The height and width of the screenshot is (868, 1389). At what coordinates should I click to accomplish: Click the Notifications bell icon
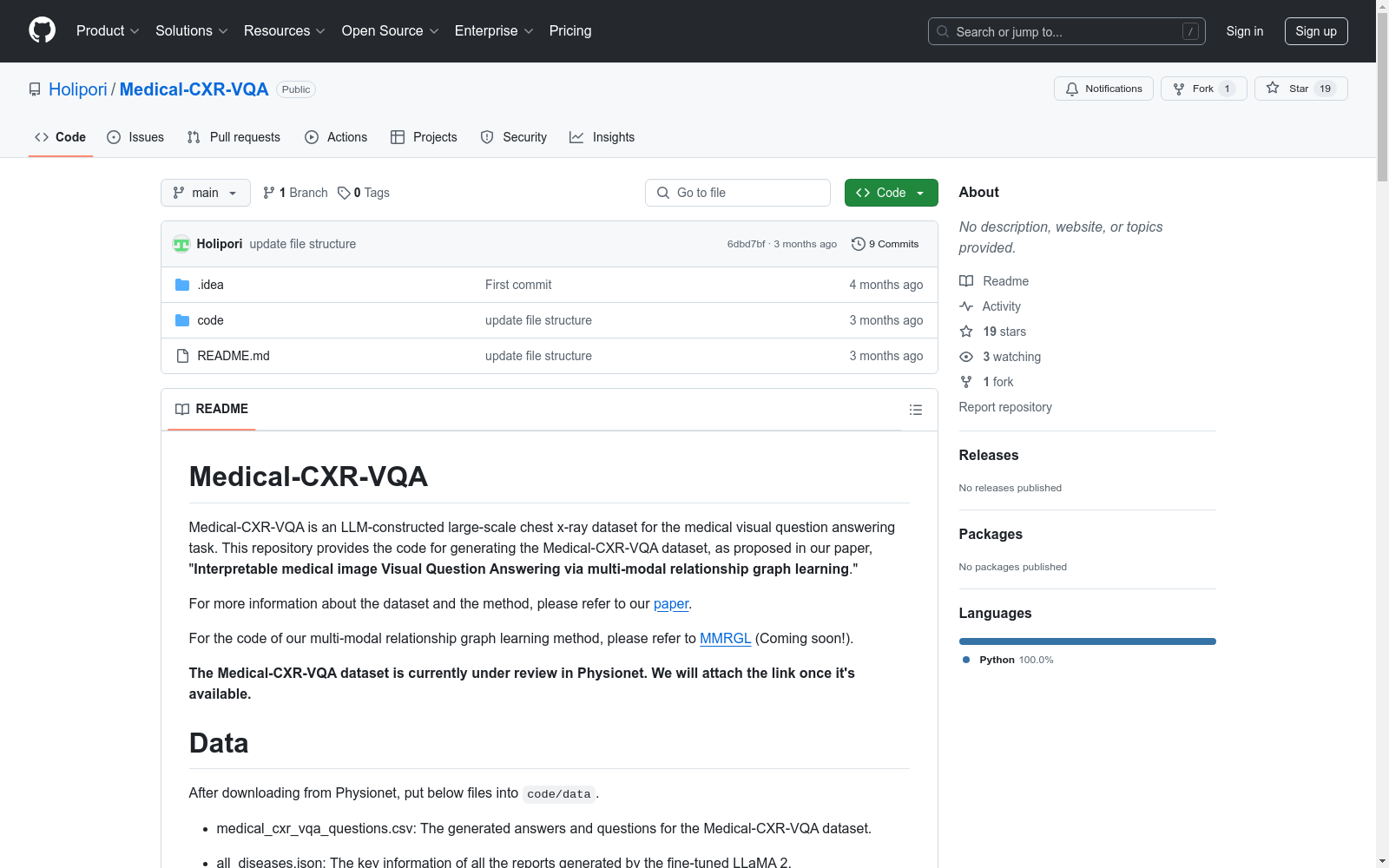[1072, 89]
